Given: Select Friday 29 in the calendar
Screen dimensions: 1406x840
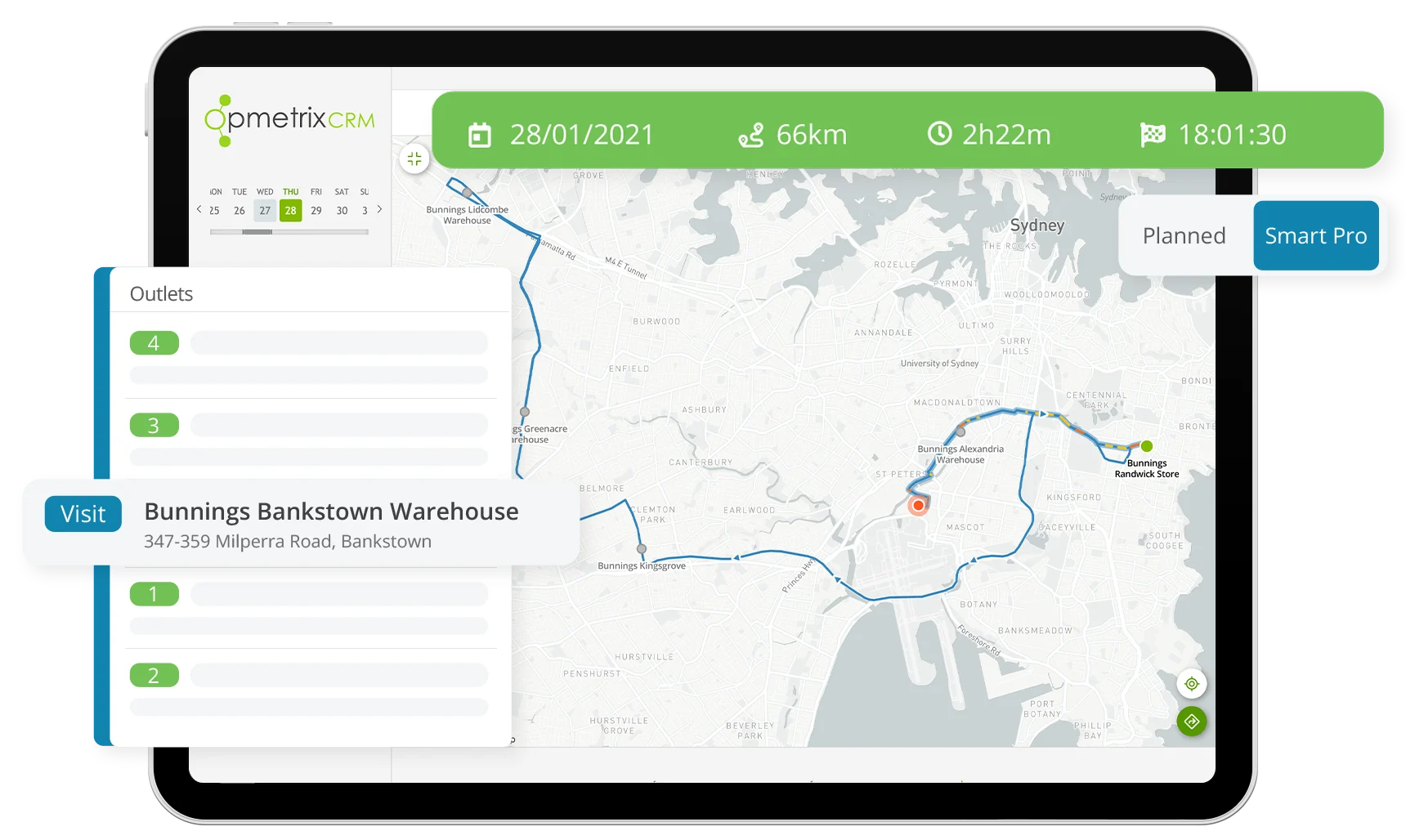Looking at the screenshot, I should point(316,211).
